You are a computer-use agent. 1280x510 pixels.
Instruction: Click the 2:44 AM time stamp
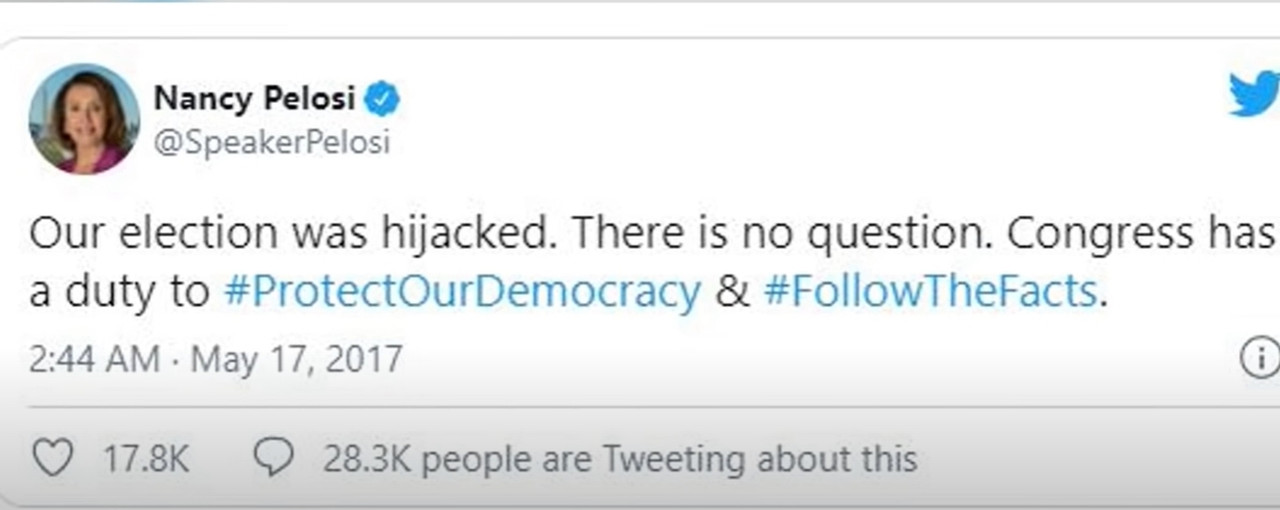[x=94, y=358]
